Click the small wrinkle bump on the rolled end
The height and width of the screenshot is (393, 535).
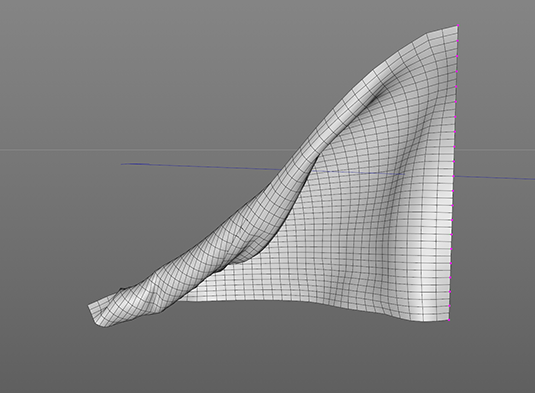pos(120,290)
